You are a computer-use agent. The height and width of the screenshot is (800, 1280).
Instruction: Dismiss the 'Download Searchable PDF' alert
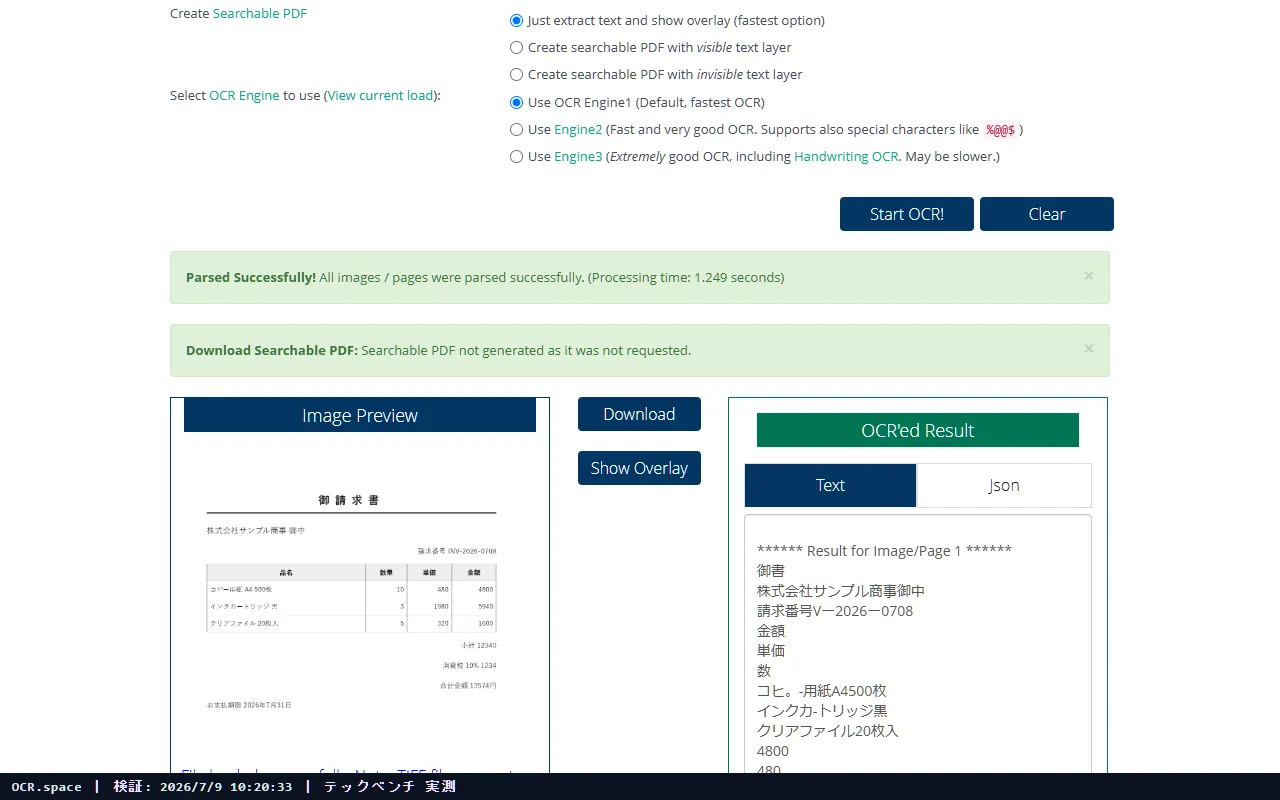coord(1089,349)
